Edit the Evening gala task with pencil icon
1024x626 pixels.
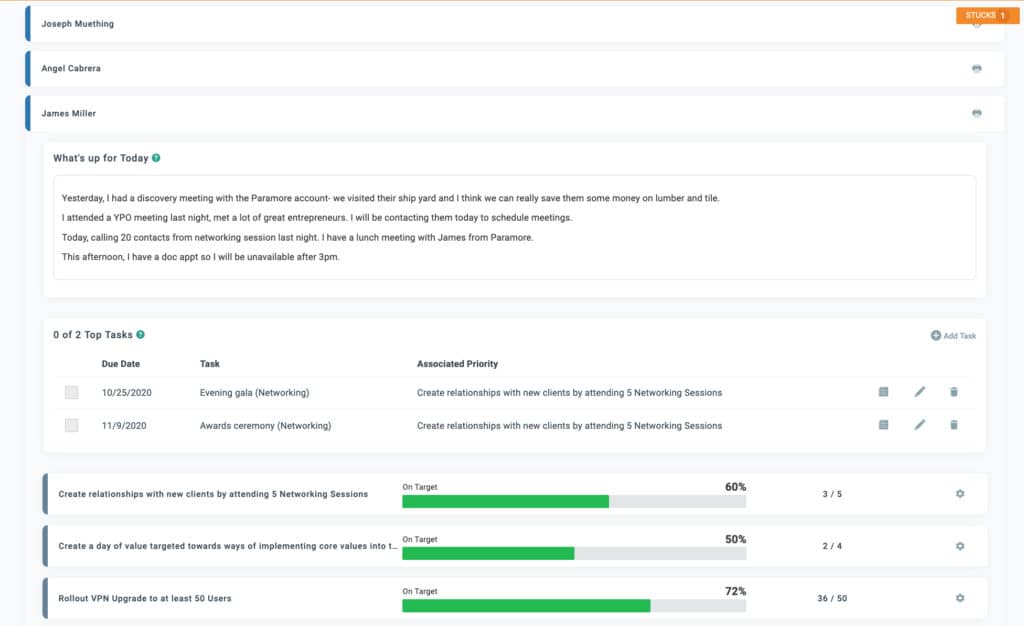coord(919,392)
